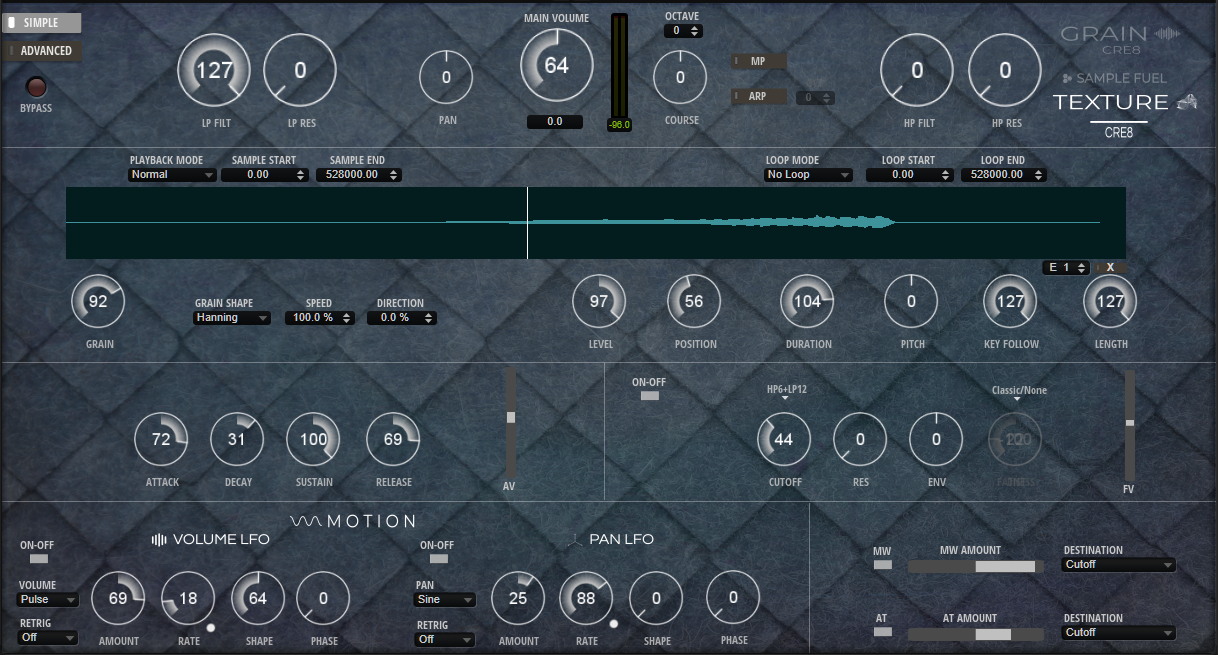Image resolution: width=1218 pixels, height=655 pixels.
Task: Click the PAN LFO icon
Action: coord(575,539)
